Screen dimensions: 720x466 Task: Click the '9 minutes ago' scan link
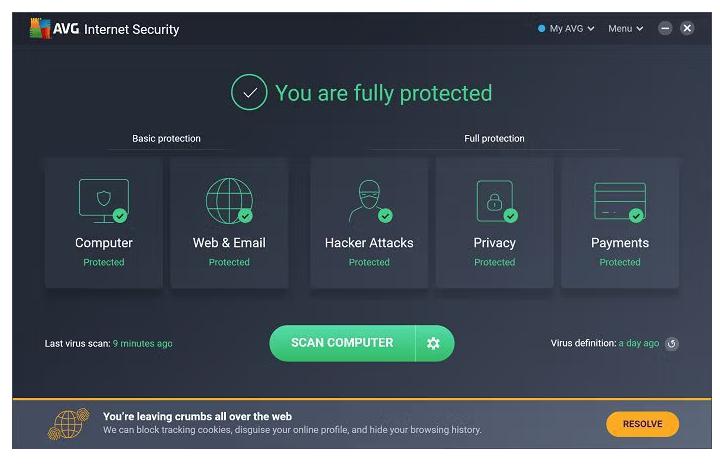(x=142, y=344)
